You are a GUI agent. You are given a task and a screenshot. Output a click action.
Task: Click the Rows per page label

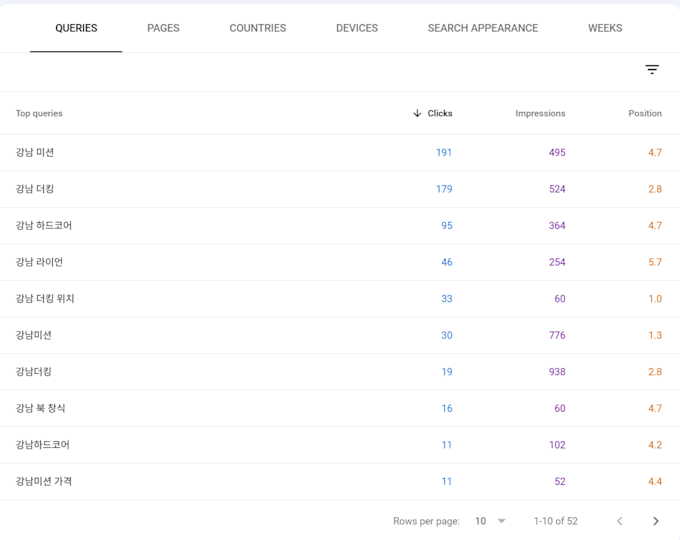426,521
